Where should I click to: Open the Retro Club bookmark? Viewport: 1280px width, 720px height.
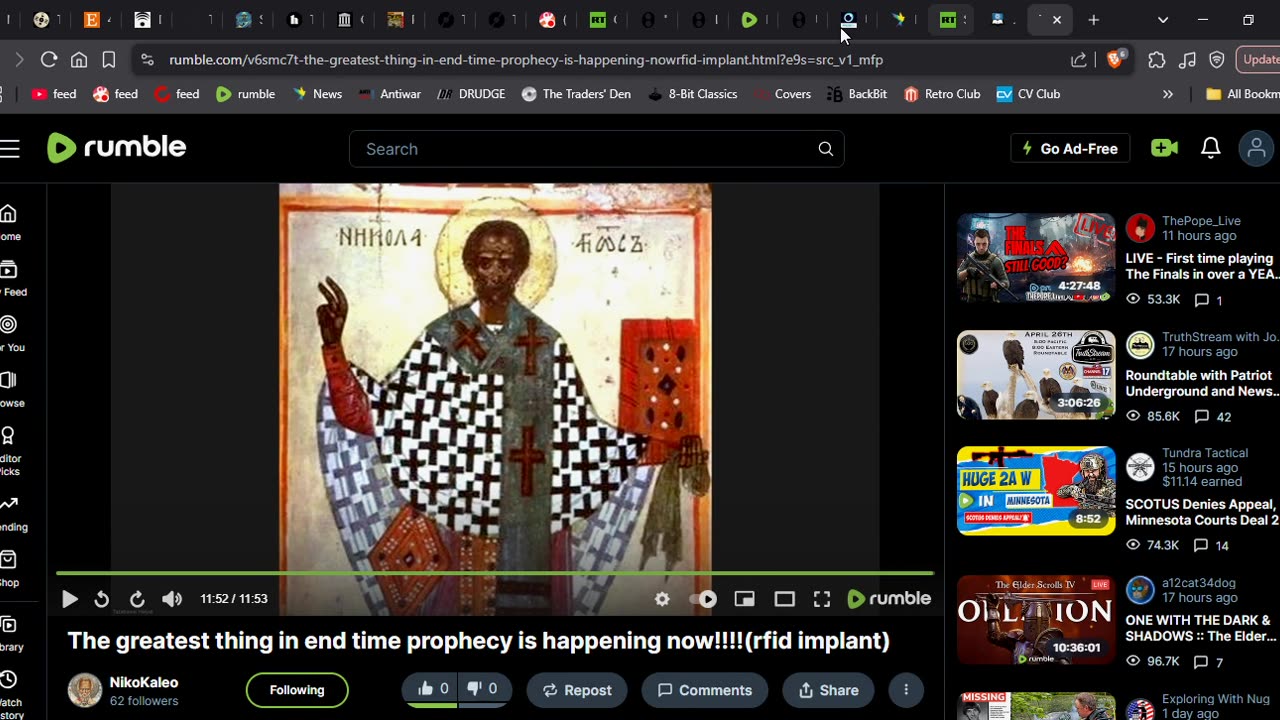click(x=941, y=94)
